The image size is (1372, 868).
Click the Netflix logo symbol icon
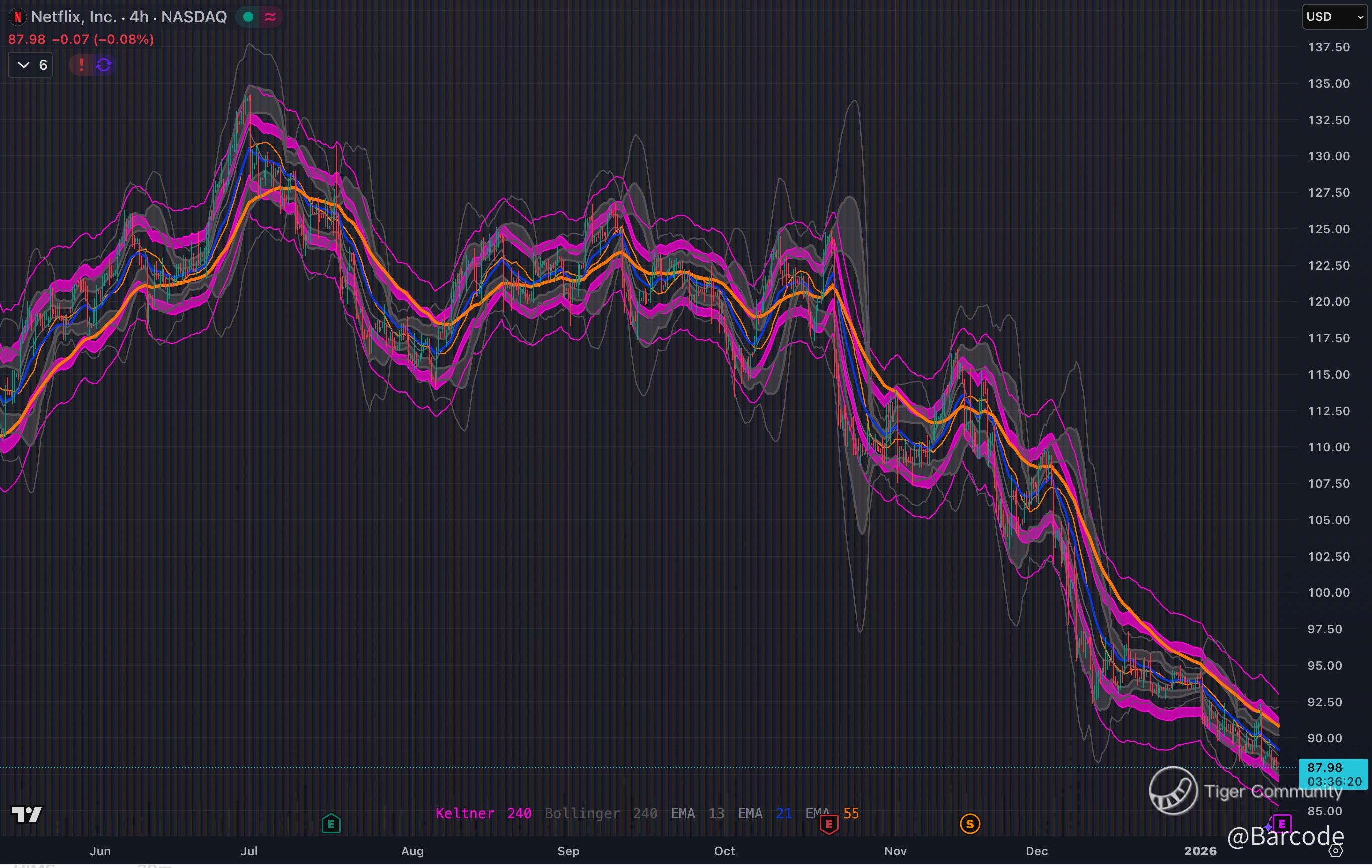coord(17,17)
